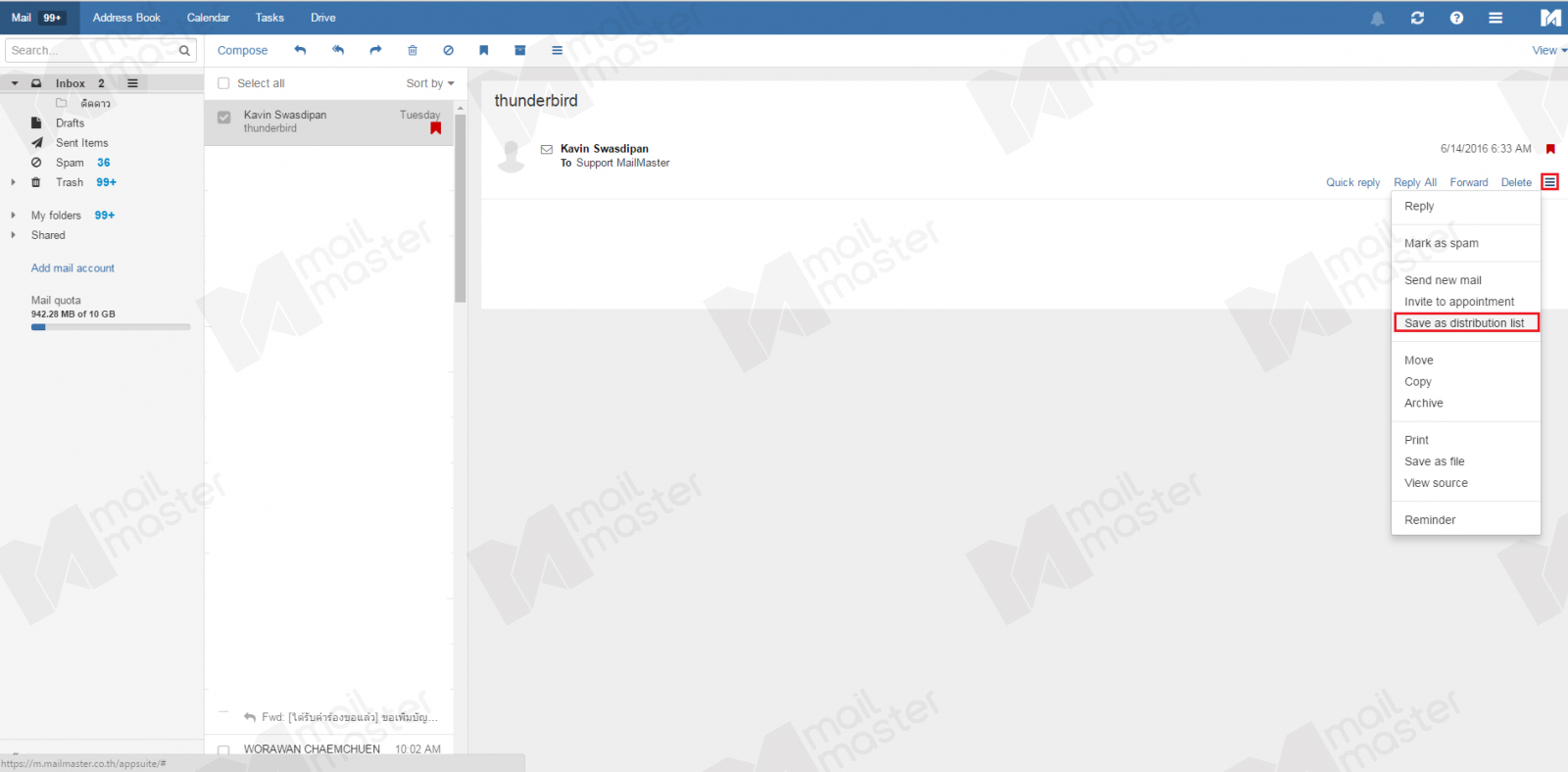
Task: Click the archive toolbar icon
Action: [x=520, y=50]
